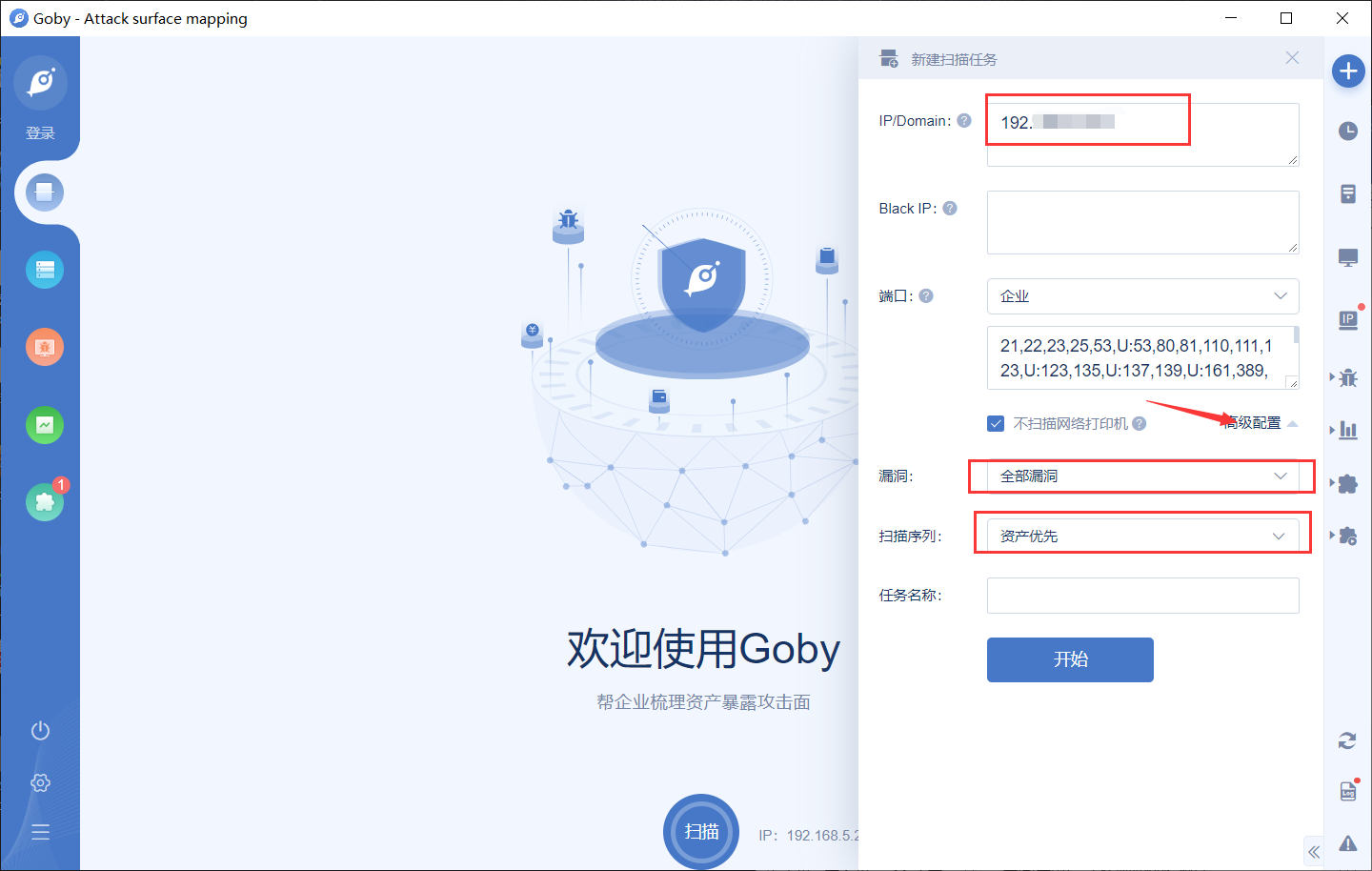Minimize the Goby window
The image size is (1372, 871).
(x=1231, y=18)
